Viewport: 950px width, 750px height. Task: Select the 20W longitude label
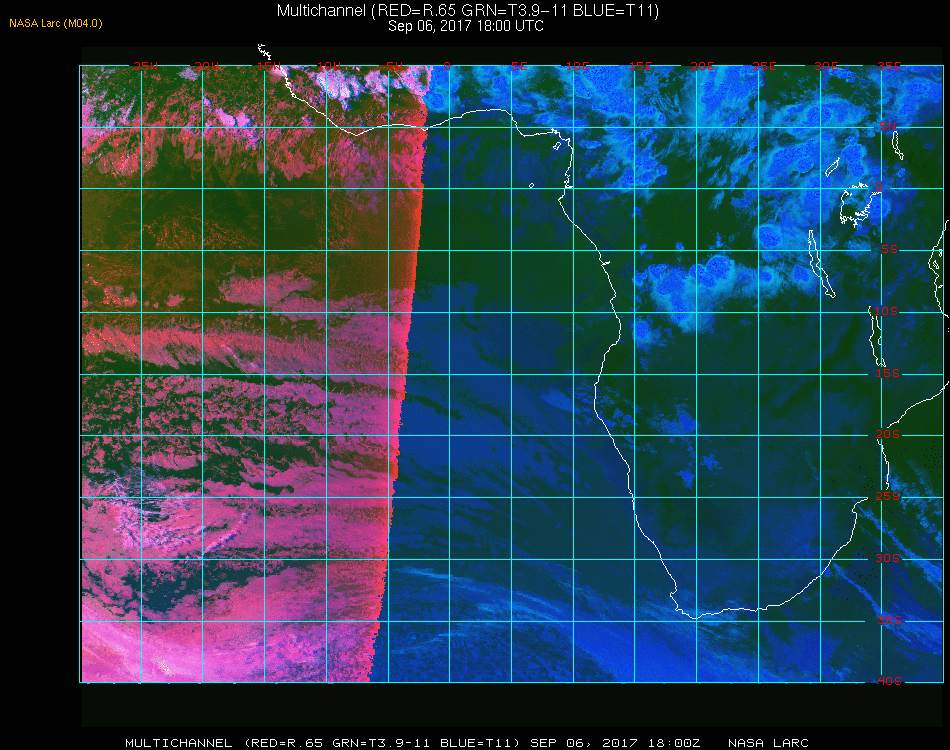point(207,65)
